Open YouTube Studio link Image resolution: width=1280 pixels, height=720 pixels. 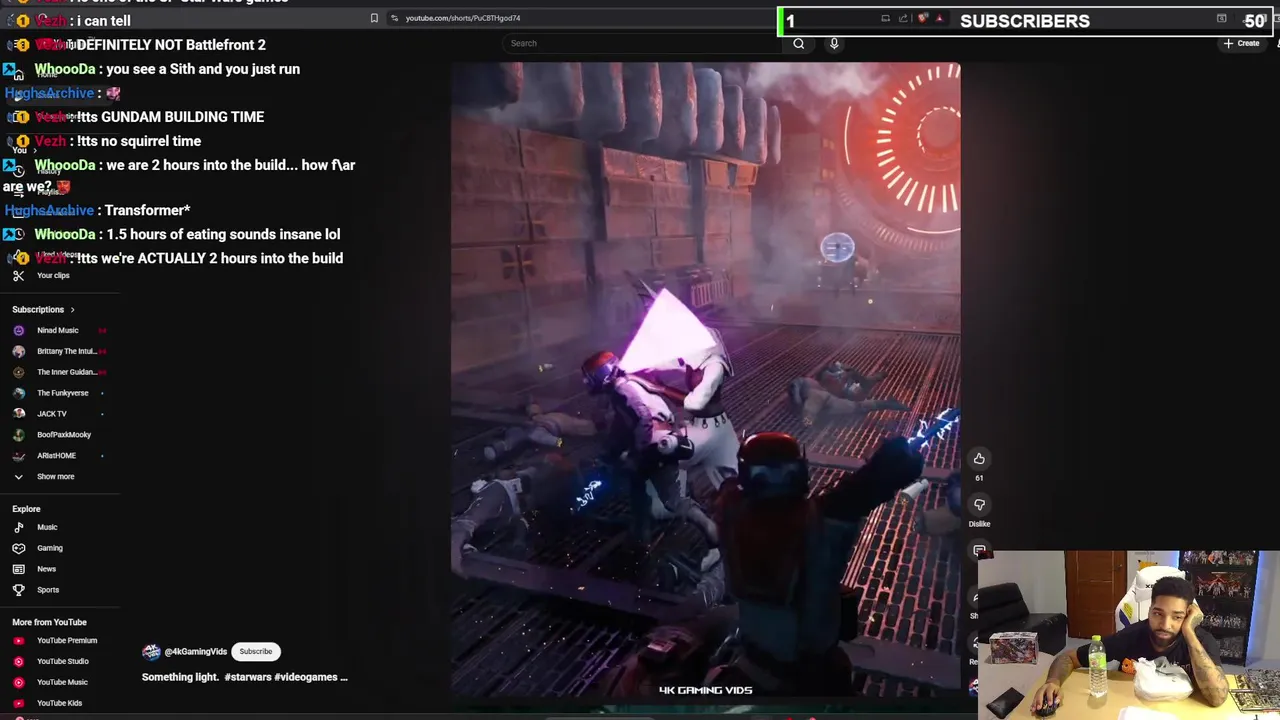(x=51, y=661)
